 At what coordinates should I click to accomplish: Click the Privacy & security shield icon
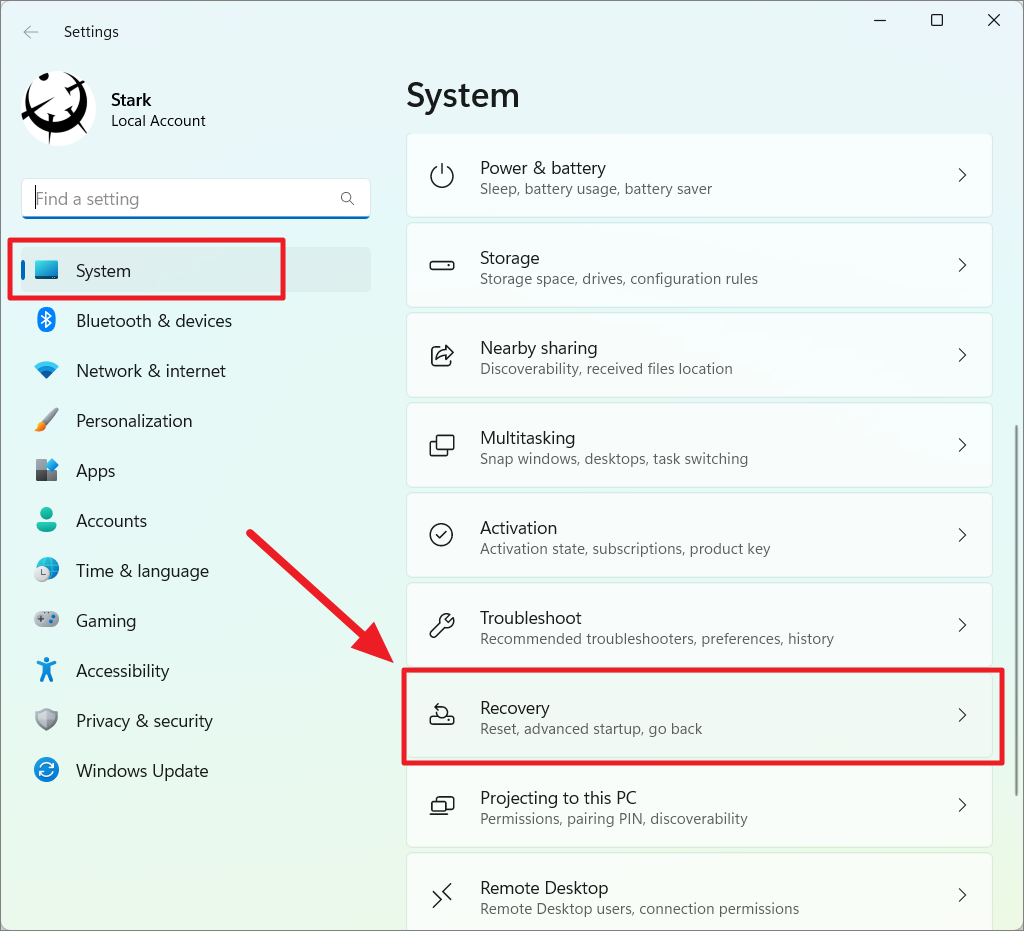pos(46,720)
